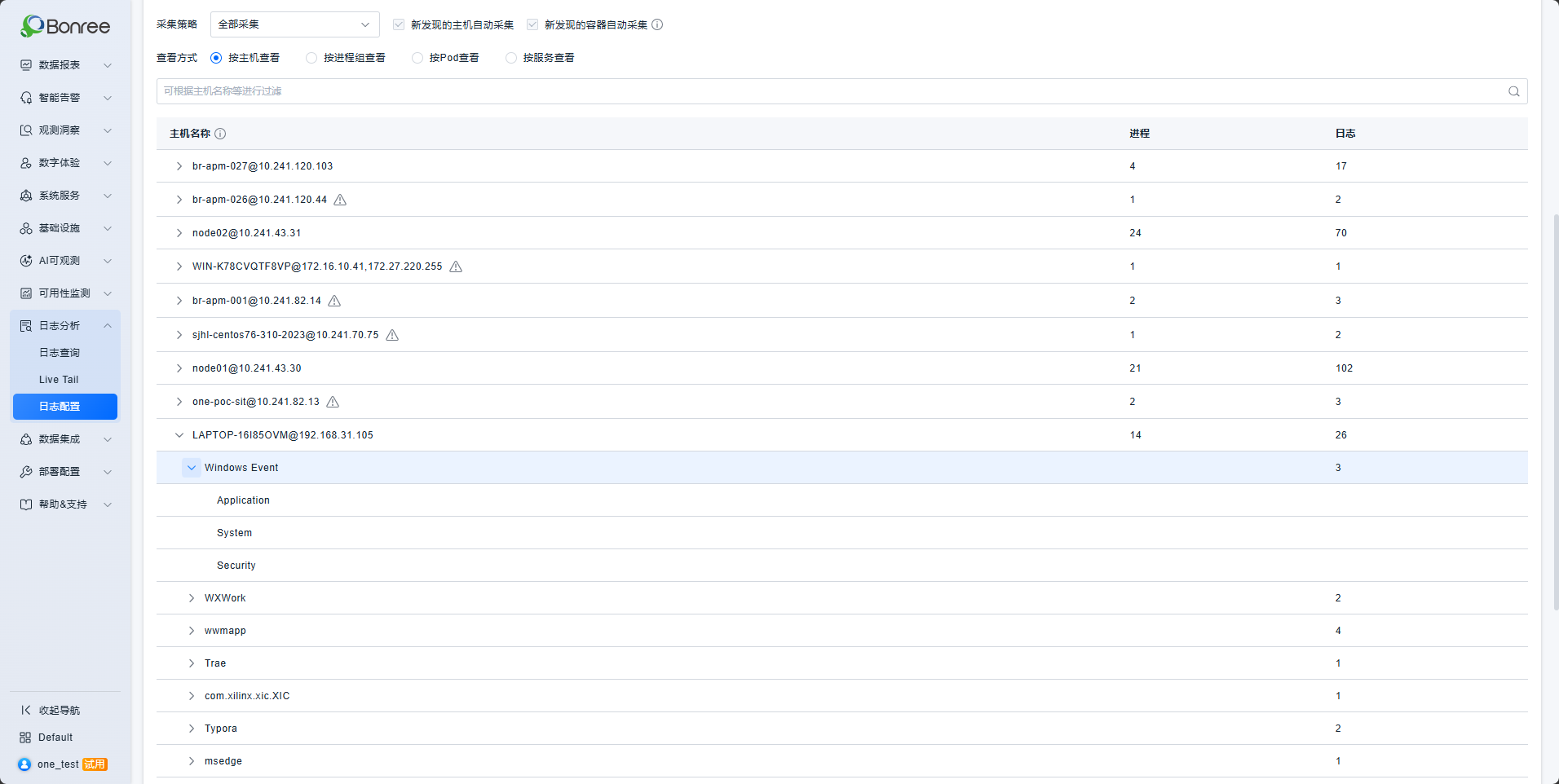Click 观测洞察 sidebar icon
Image resolution: width=1559 pixels, height=784 pixels.
point(26,130)
